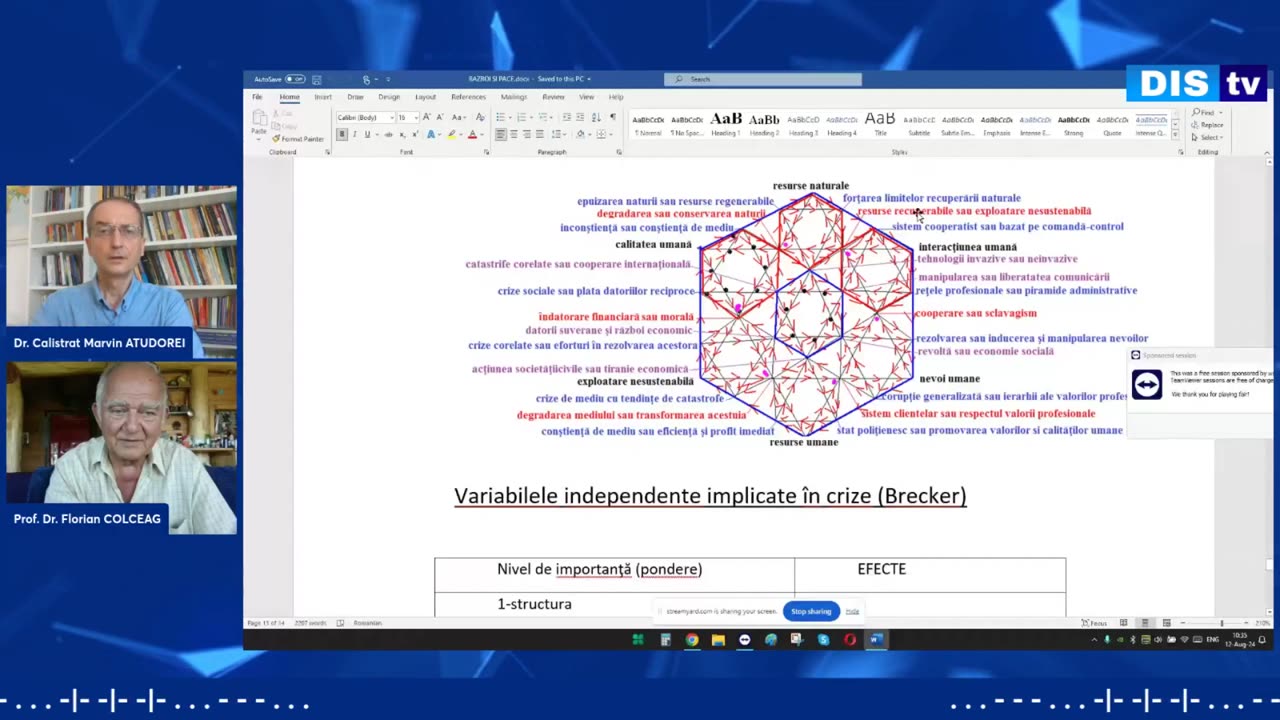This screenshot has width=1280, height=720.
Task: Open the File menu
Action: tap(257, 97)
